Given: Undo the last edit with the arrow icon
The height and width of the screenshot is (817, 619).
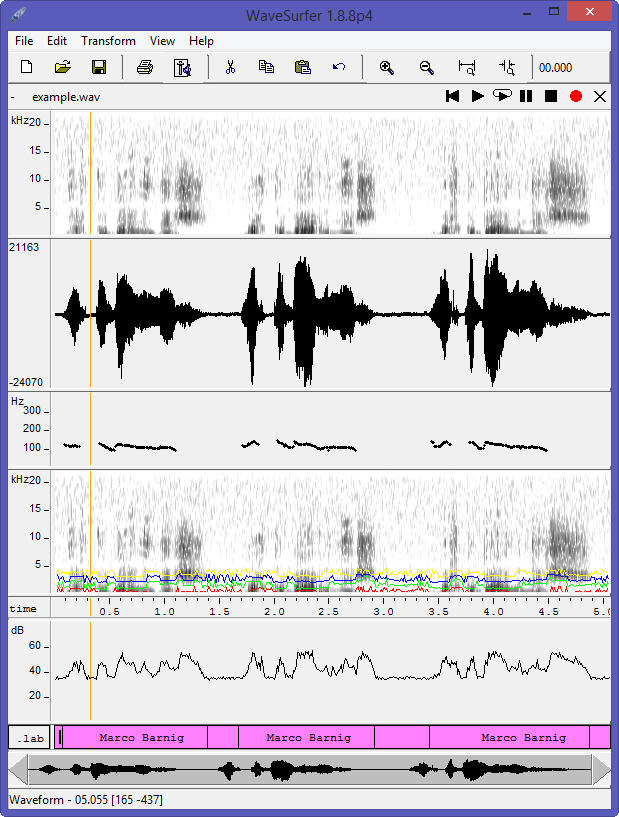Looking at the screenshot, I should tap(339, 67).
